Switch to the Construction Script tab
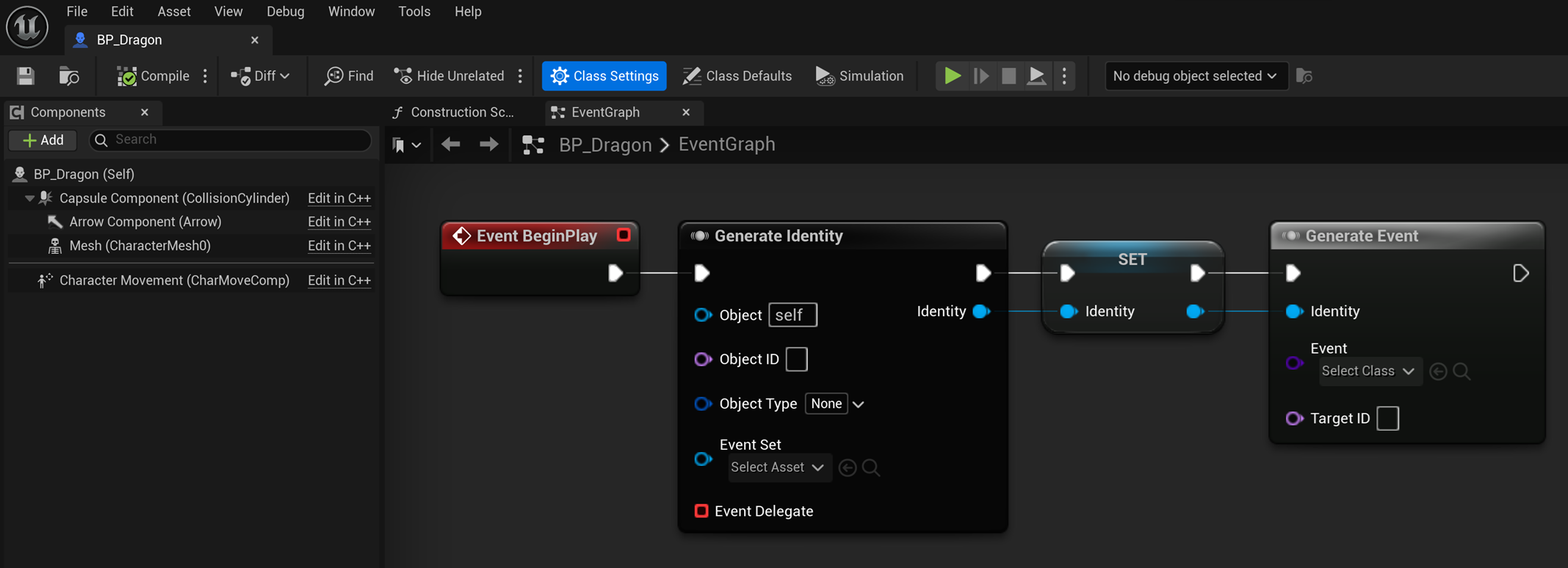The height and width of the screenshot is (568, 1568). tap(455, 112)
